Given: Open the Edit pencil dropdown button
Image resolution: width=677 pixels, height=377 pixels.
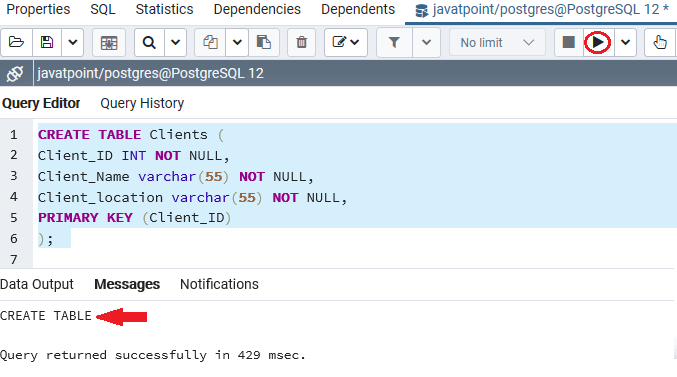Looking at the screenshot, I should [x=346, y=42].
